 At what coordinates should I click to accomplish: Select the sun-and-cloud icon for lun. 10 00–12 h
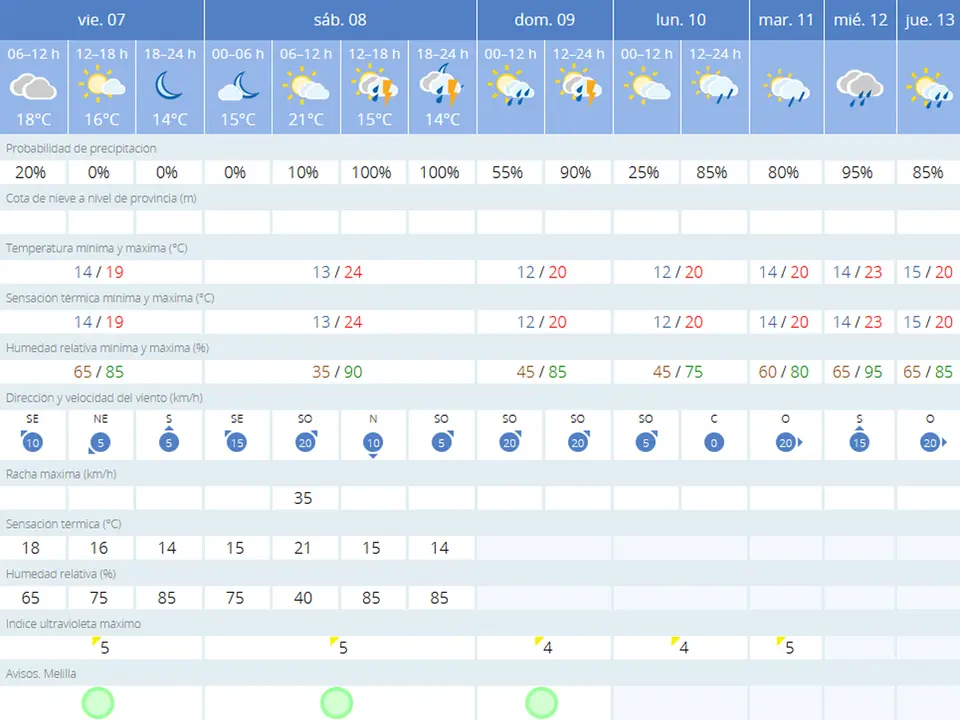[x=647, y=86]
